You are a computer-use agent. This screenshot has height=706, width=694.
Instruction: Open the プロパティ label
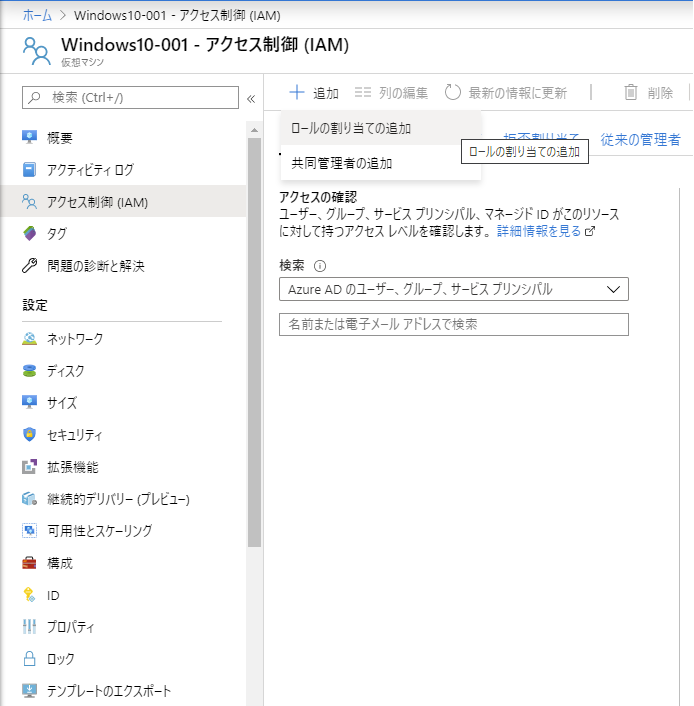tap(71, 627)
